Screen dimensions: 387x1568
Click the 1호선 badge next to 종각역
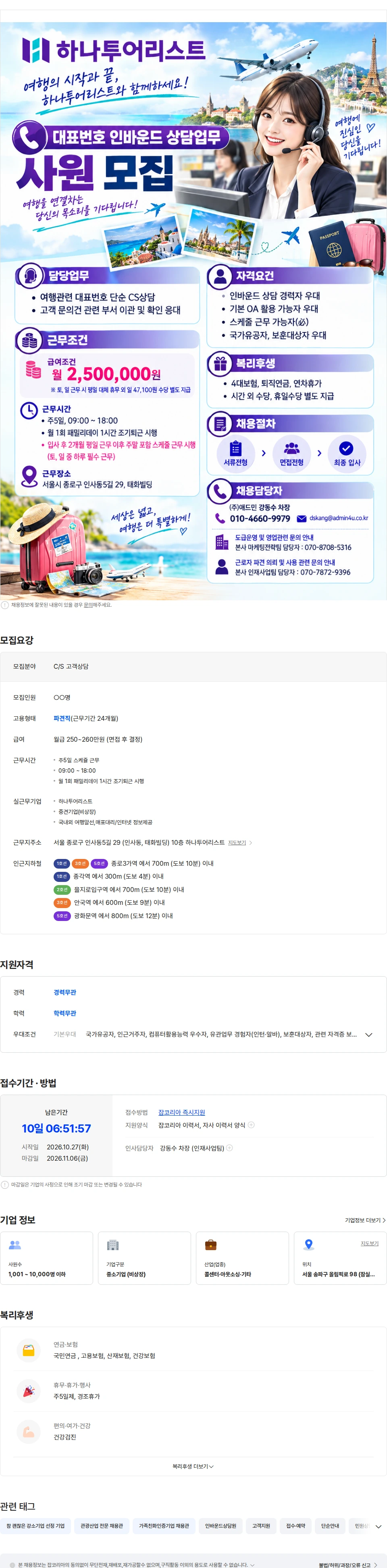click(62, 877)
